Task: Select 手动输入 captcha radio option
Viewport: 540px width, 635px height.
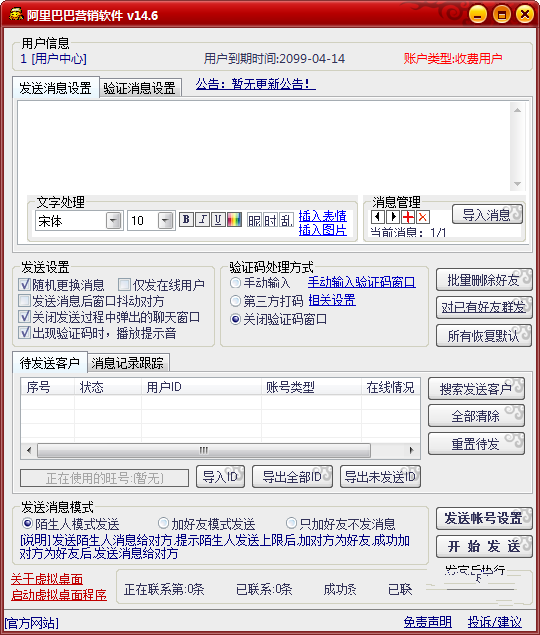Action: click(x=235, y=282)
